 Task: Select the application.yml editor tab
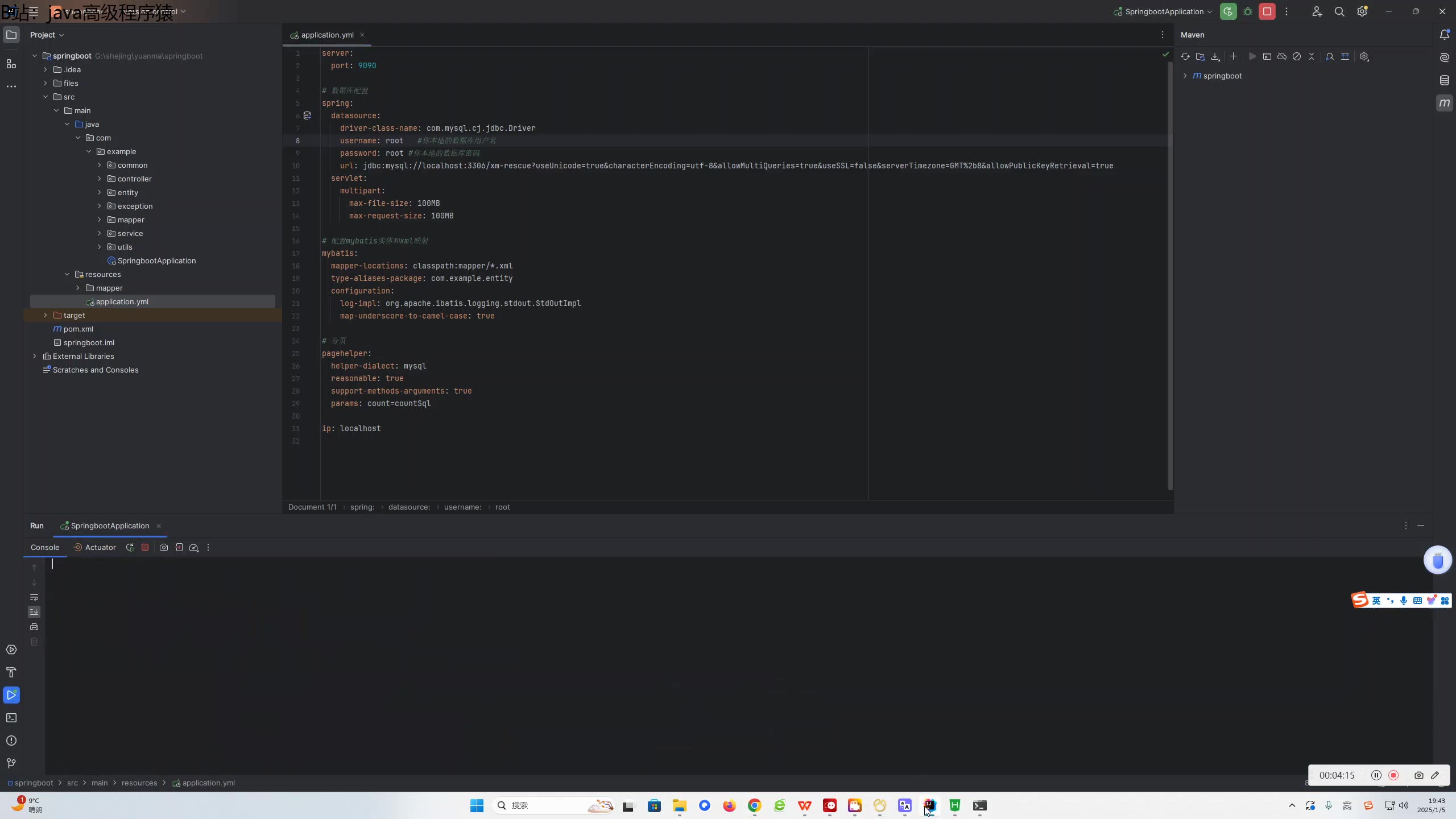(x=327, y=35)
